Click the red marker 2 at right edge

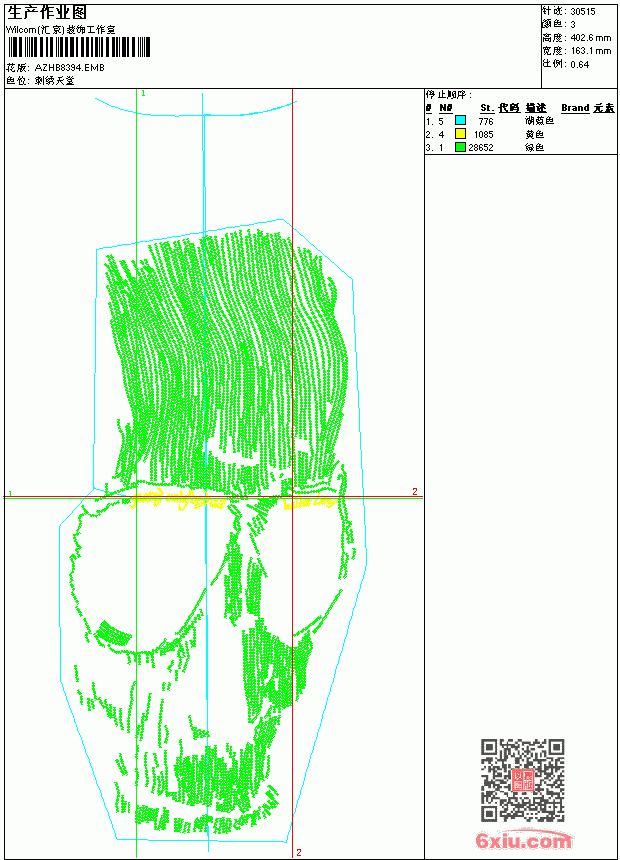pos(415,491)
